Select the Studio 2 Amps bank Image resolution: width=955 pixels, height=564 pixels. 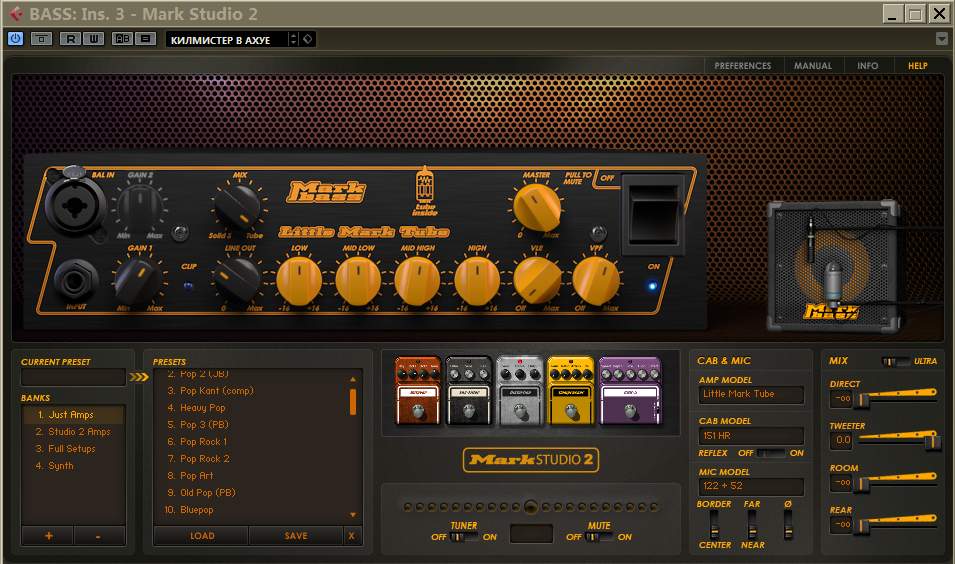click(x=73, y=432)
